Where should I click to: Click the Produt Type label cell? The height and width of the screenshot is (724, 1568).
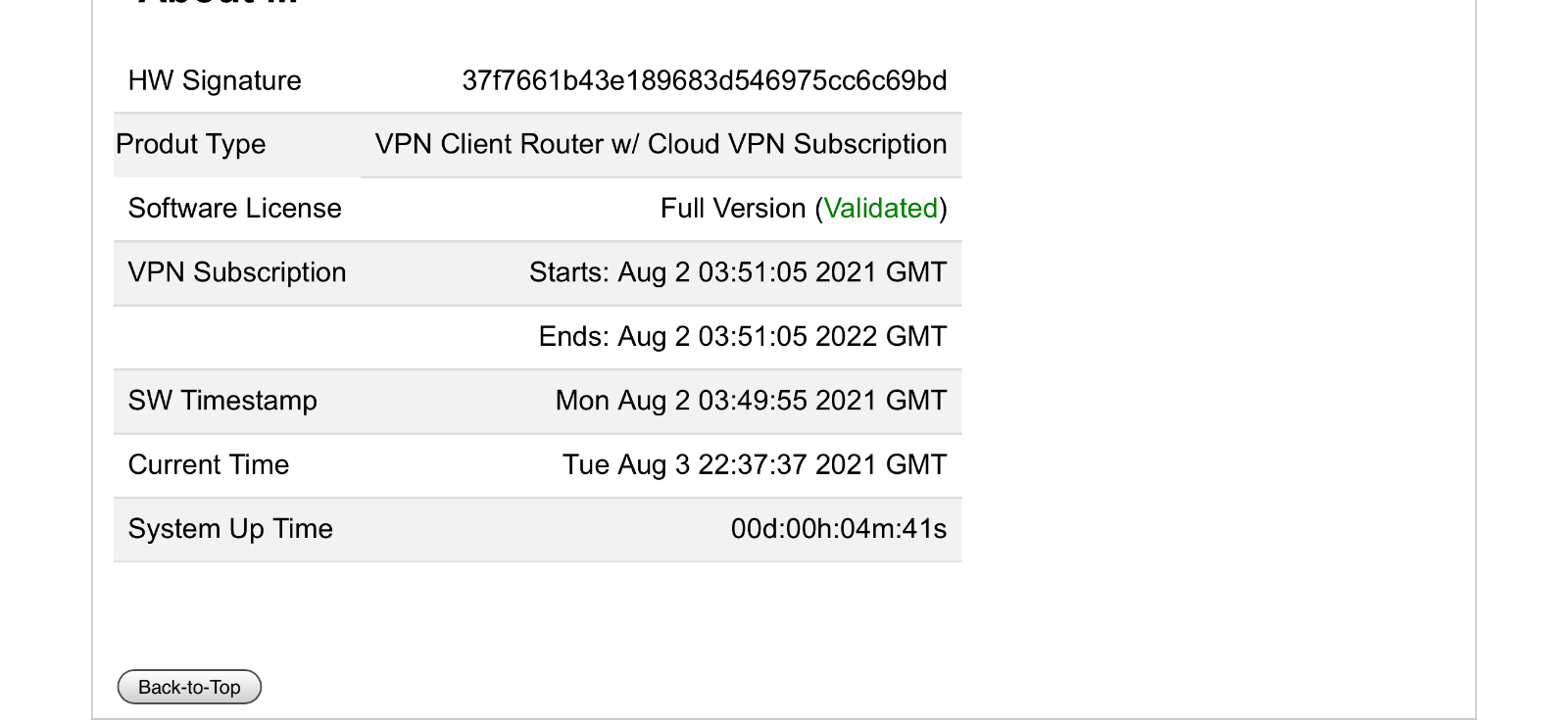tap(237, 145)
